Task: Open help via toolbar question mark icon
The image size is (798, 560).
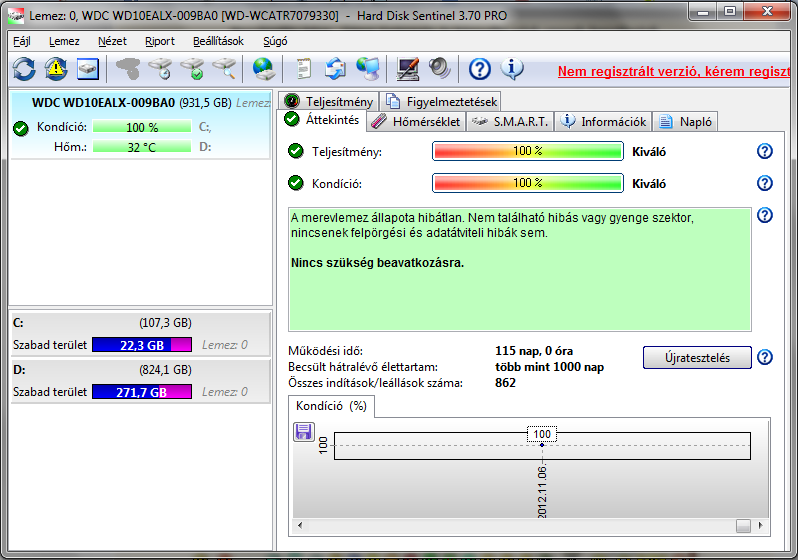Action: click(479, 69)
